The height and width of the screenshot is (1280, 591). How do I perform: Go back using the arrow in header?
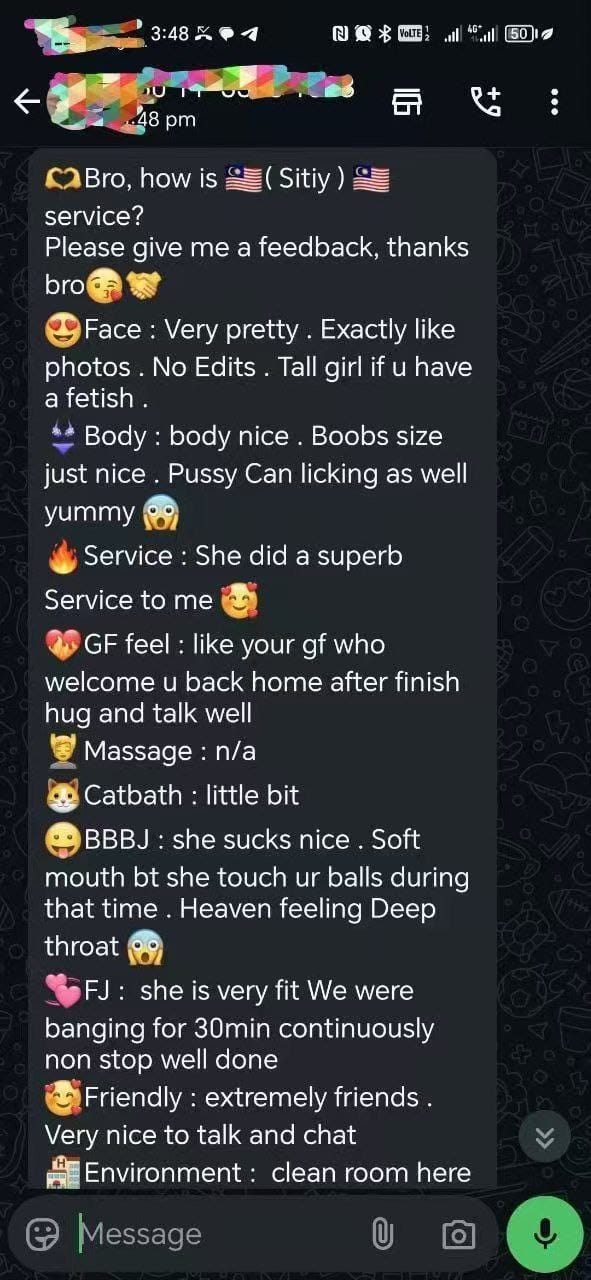[26, 101]
